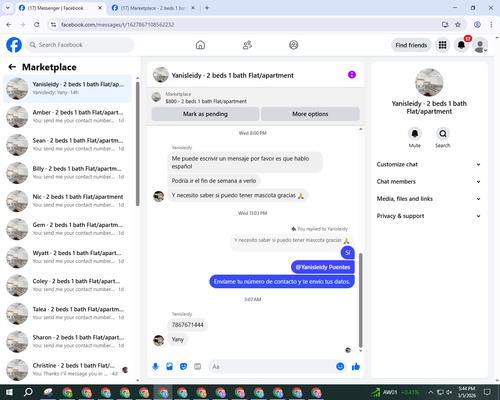Search within the conversation
This screenshot has width=500, height=400.
pos(443,134)
